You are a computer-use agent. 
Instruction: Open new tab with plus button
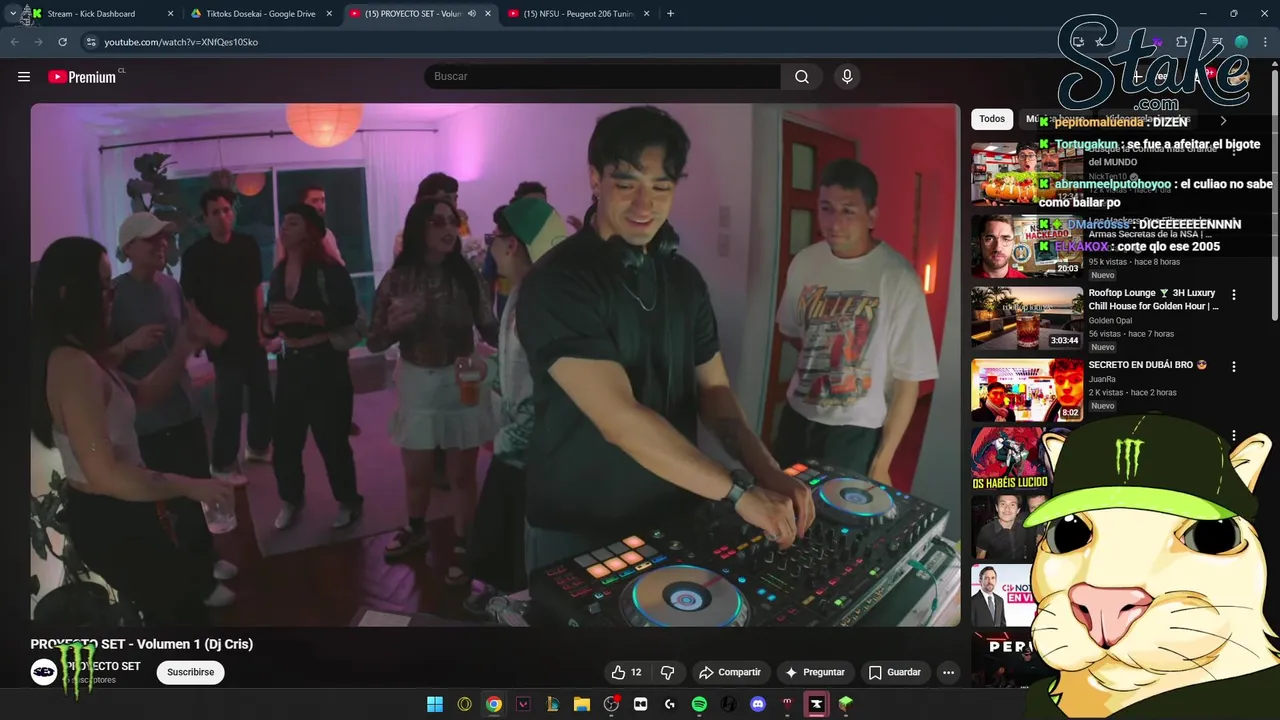click(670, 14)
